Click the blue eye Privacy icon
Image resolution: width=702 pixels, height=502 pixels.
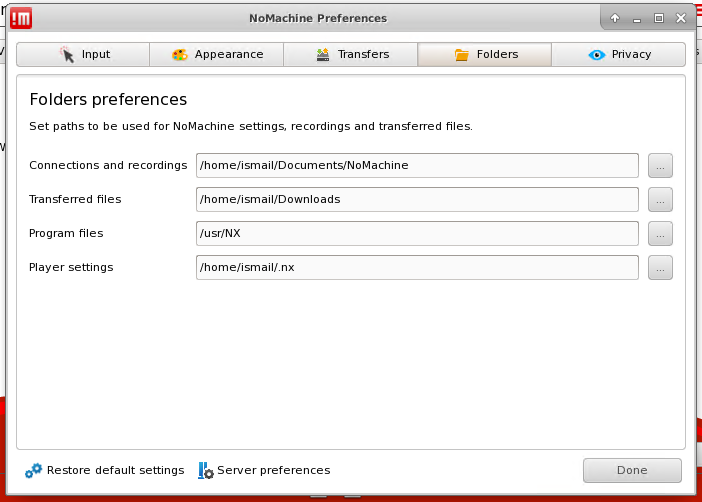[597, 55]
